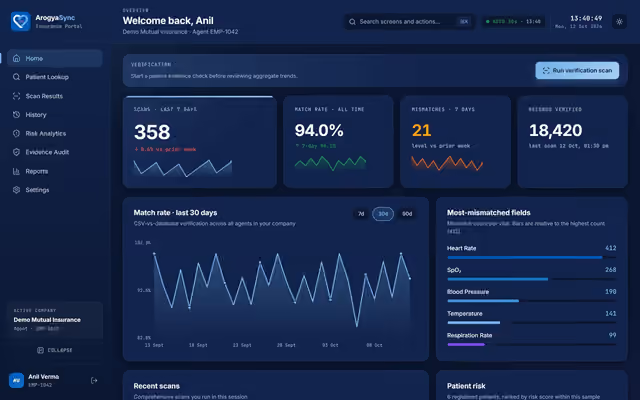
Task: Click the 18,420 records value
Action: click(555, 131)
